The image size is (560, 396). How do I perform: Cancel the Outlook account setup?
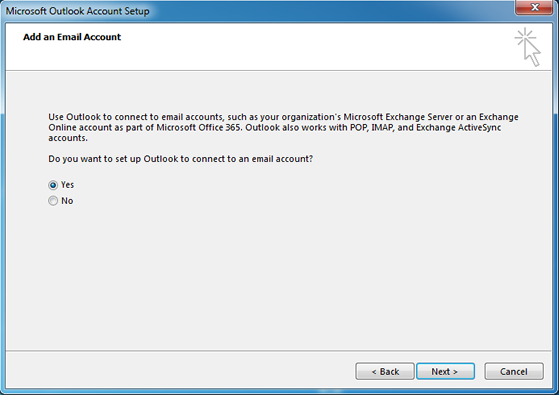pos(514,371)
